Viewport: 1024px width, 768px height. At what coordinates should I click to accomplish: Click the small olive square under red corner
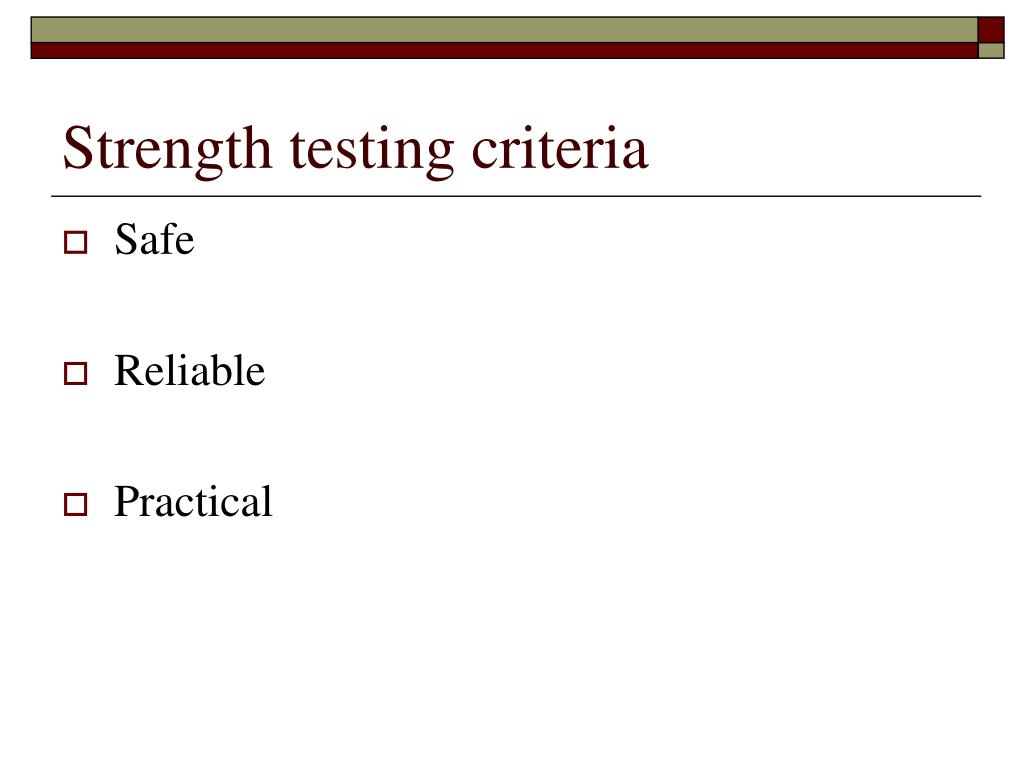click(991, 51)
